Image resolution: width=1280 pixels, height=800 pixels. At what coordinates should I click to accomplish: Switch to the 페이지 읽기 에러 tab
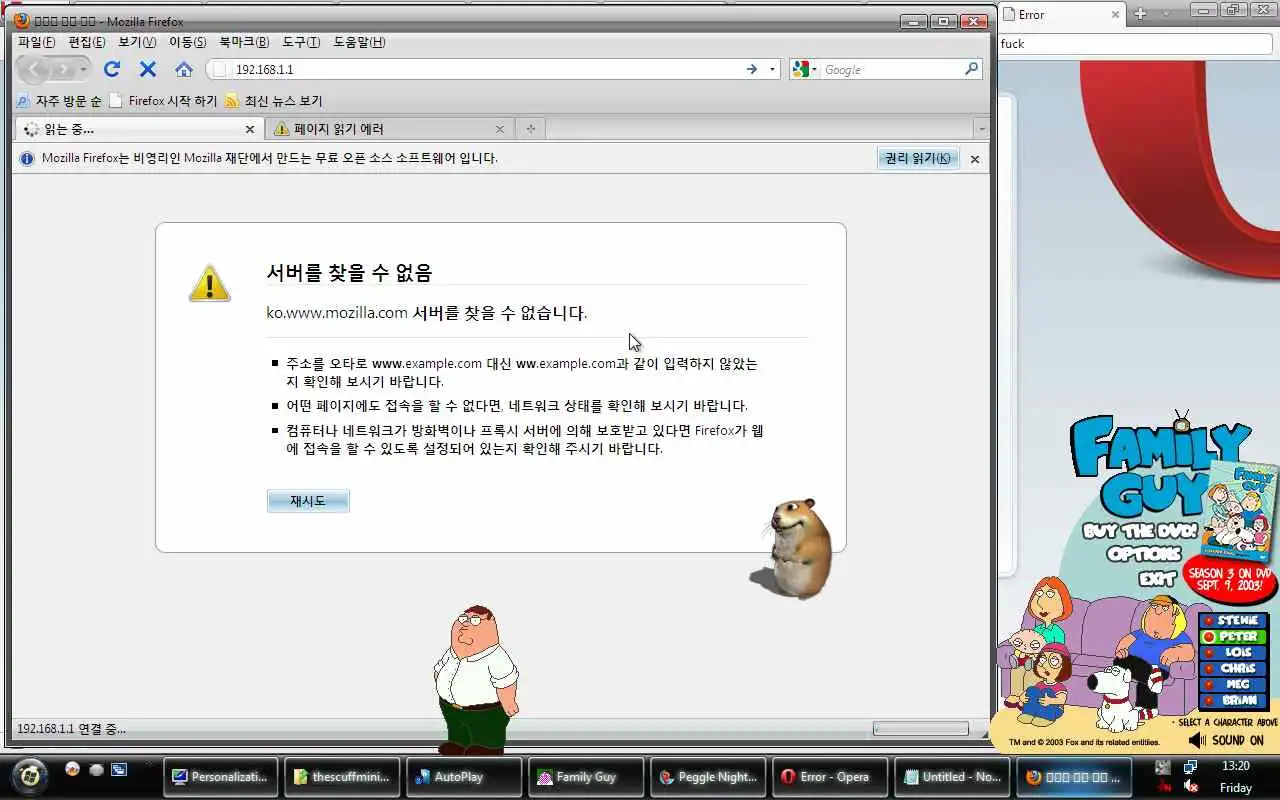(390, 129)
